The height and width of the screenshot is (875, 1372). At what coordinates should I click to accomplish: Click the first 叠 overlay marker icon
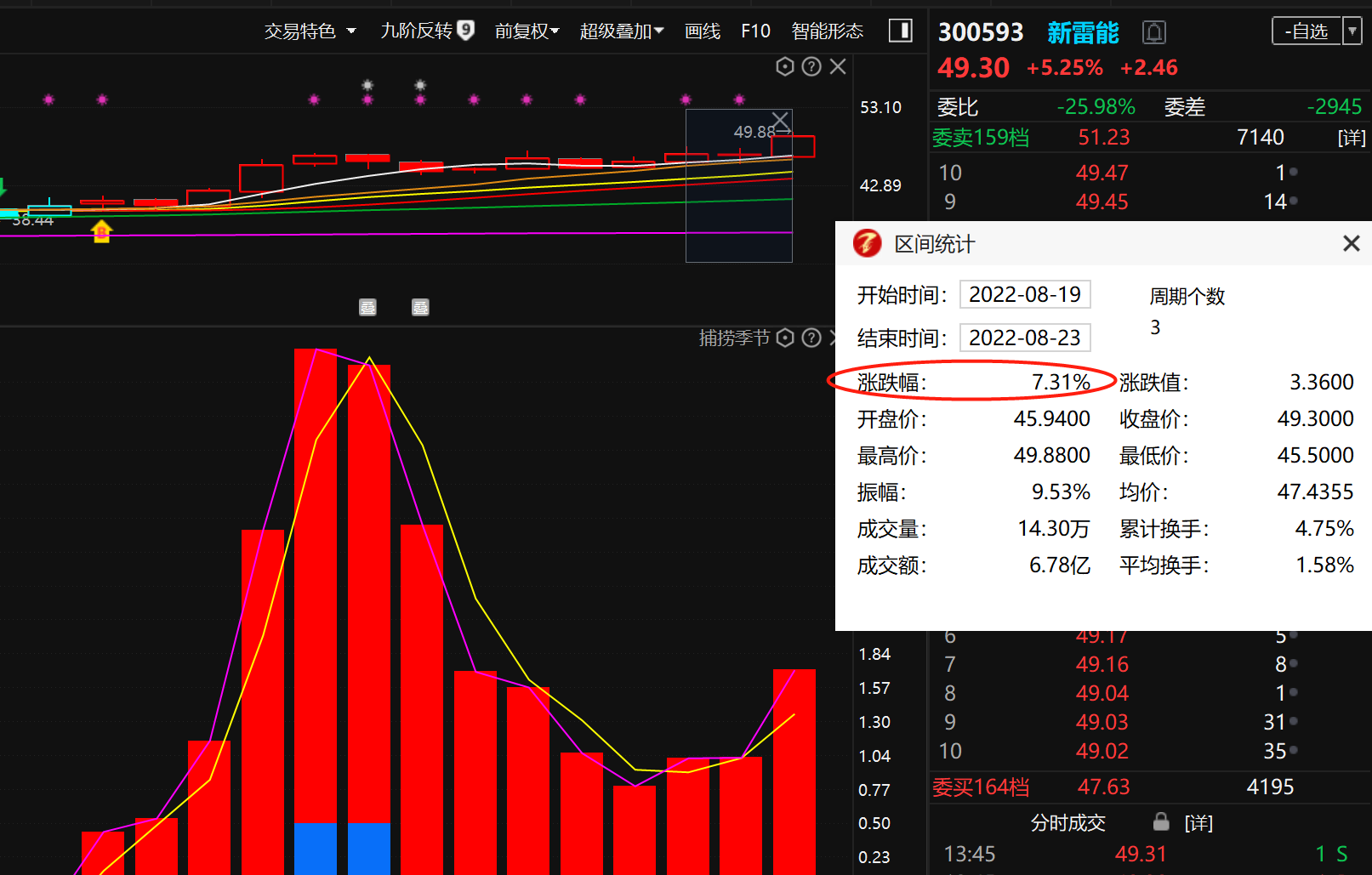pos(367,307)
